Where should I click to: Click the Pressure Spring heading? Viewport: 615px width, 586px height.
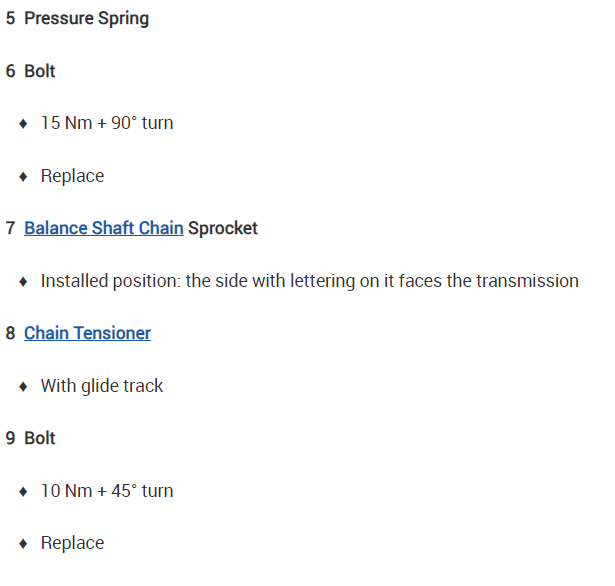click(86, 19)
